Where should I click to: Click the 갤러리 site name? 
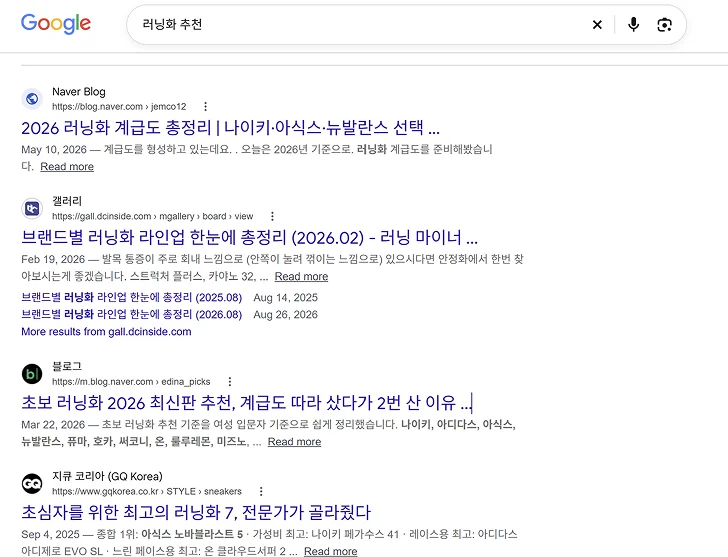(67, 201)
